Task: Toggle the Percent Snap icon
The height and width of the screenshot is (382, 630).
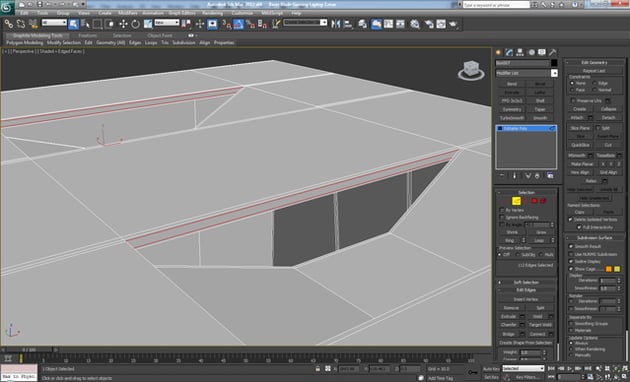Action: pyautogui.click(x=251, y=24)
